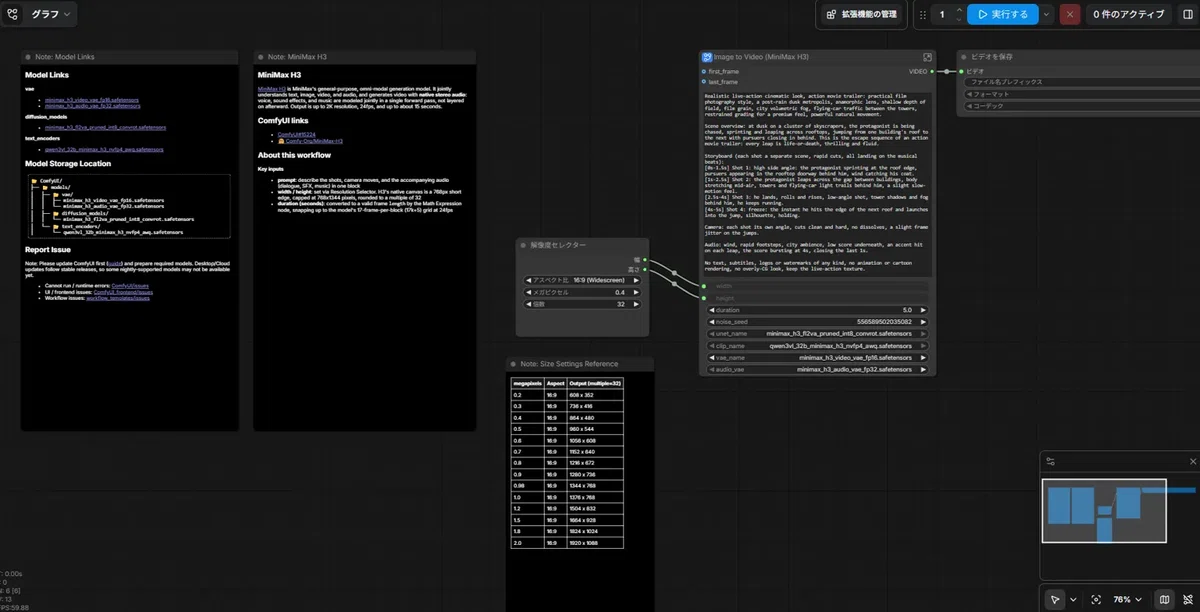Open 拡張機能の管理 extensions manager
This screenshot has height=612, width=1200.
point(861,14)
